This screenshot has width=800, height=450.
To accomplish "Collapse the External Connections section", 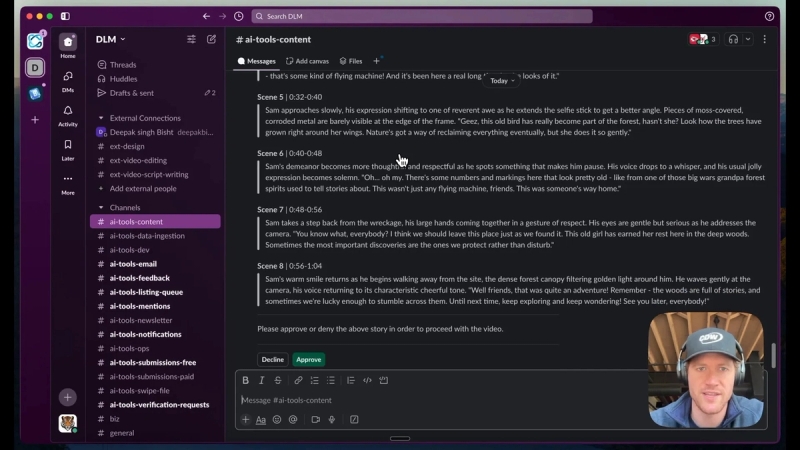I will [101, 118].
